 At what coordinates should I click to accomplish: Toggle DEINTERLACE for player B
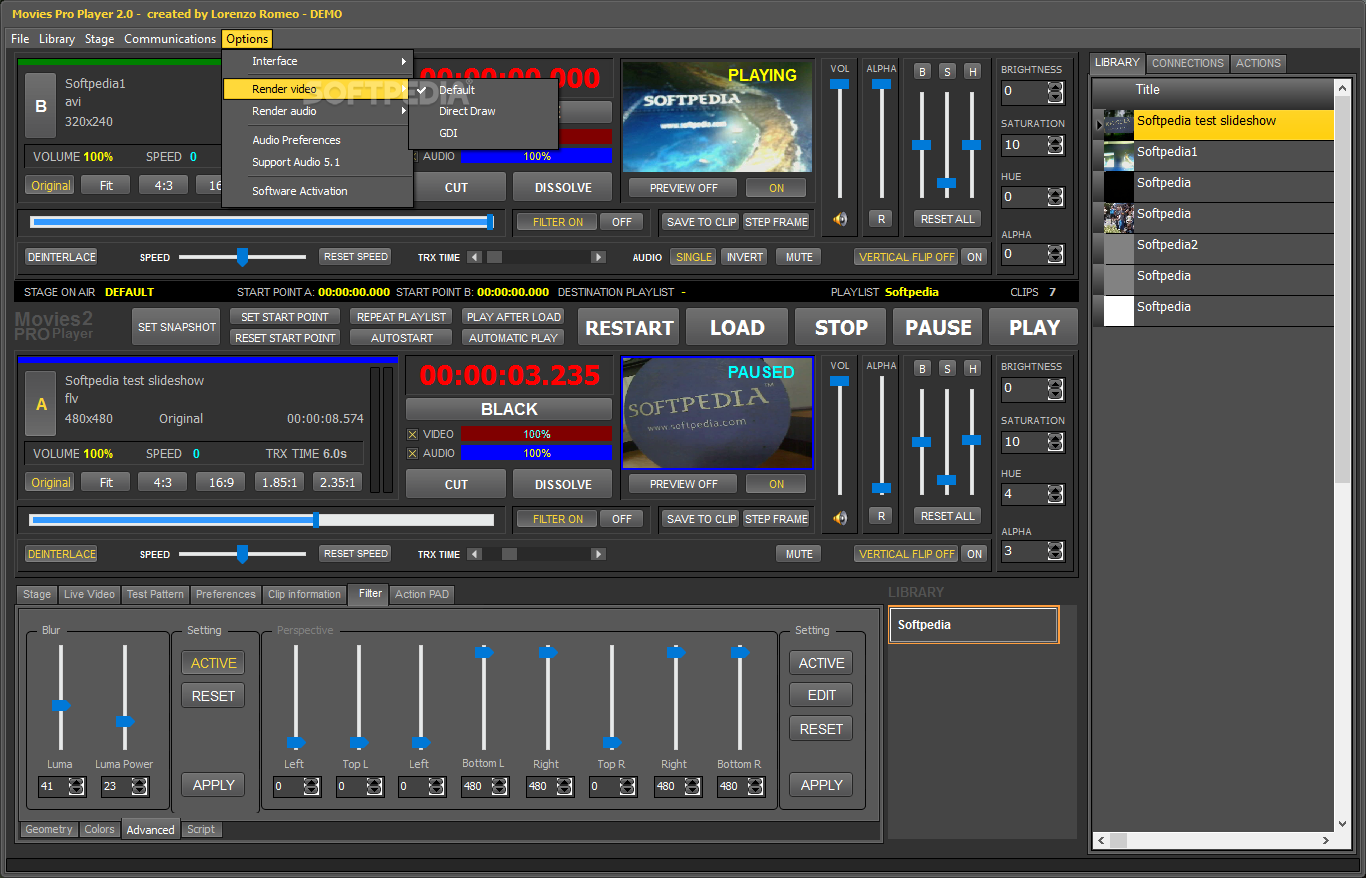tap(61, 257)
